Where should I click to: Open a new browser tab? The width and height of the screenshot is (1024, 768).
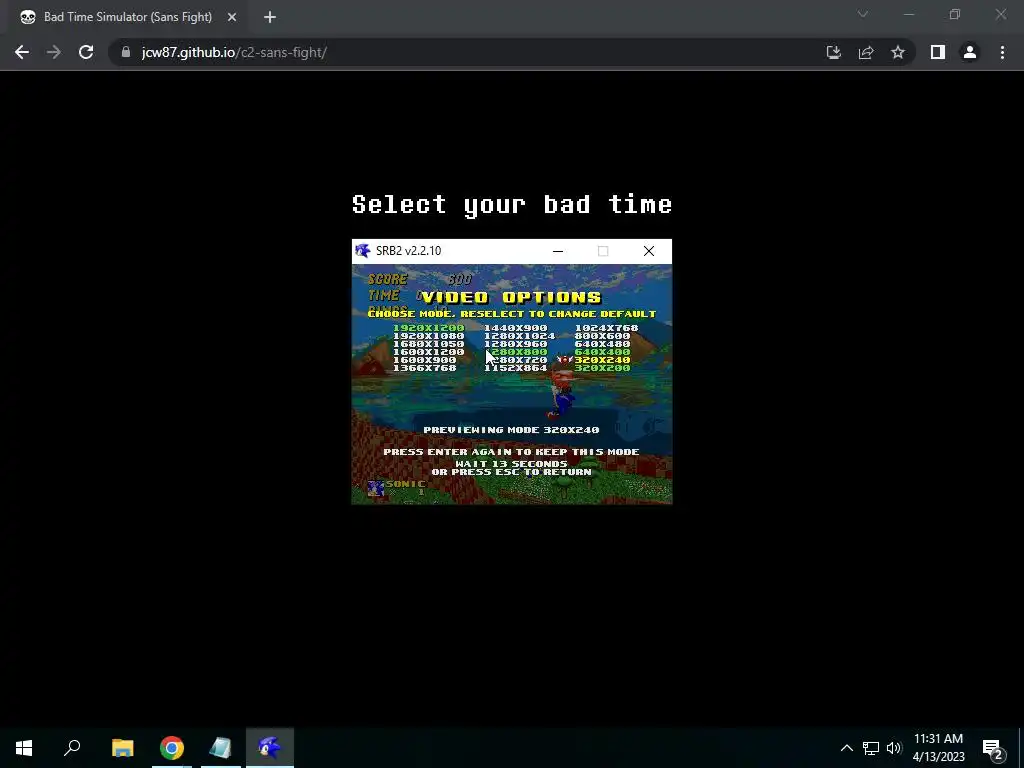click(x=270, y=17)
